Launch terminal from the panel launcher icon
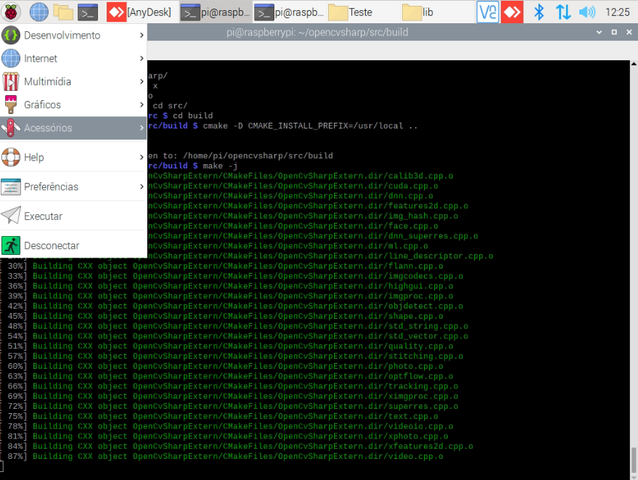Viewport: 638px width, 480px height. pyautogui.click(x=88, y=12)
